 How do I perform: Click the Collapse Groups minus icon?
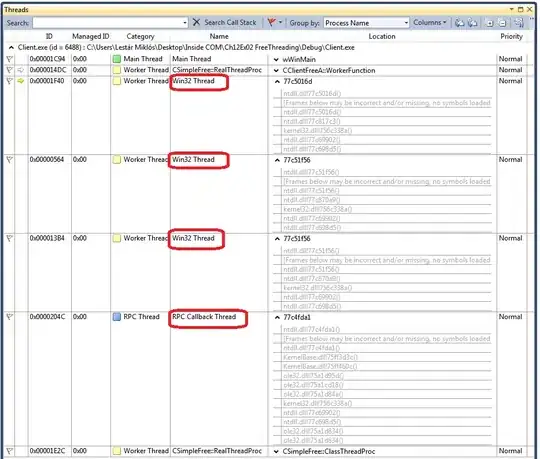502,23
